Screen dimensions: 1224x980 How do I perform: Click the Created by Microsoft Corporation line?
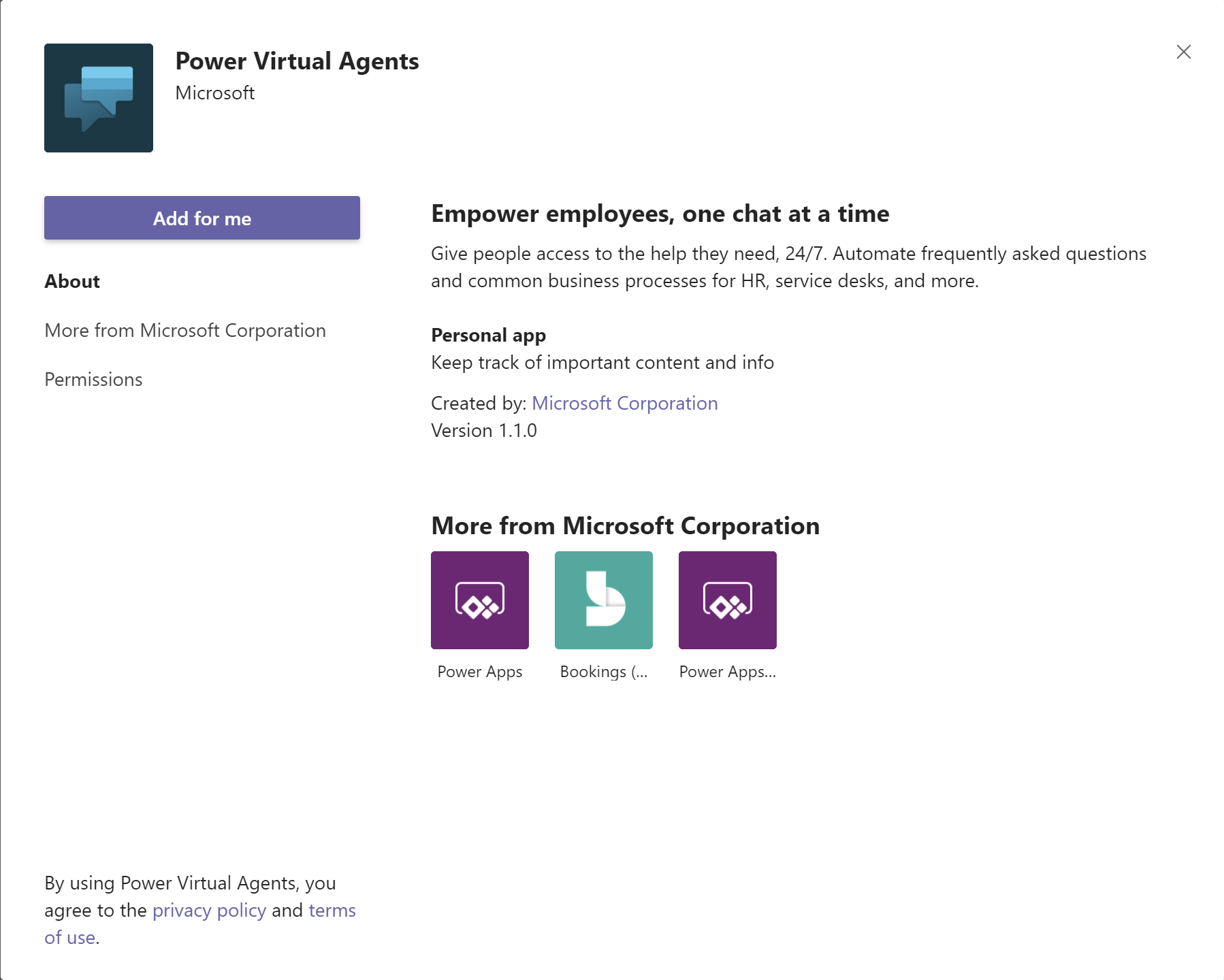[573, 403]
